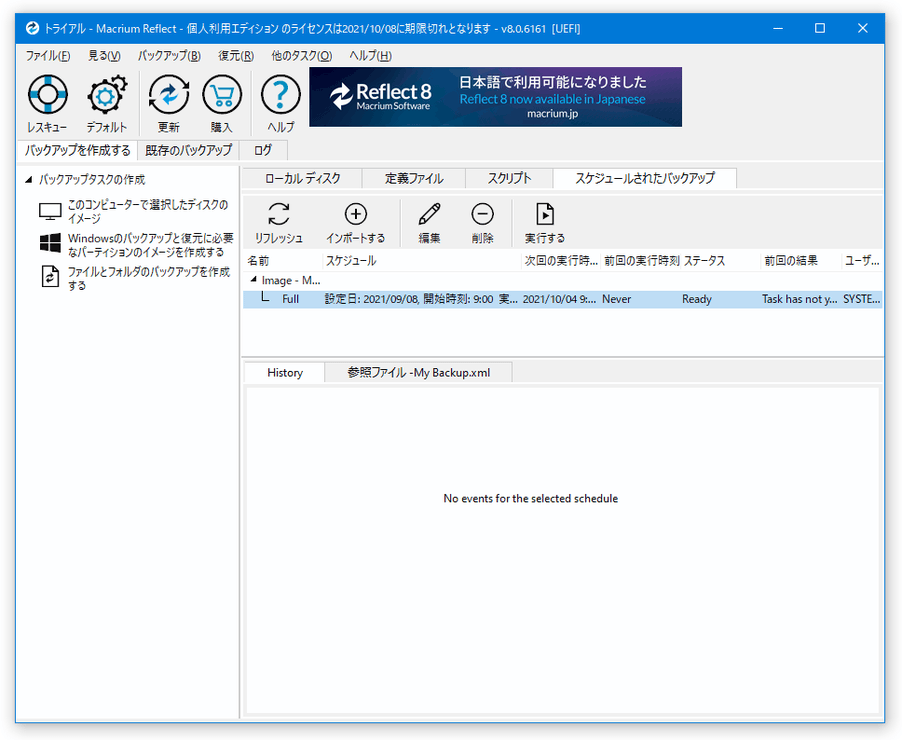Screen dimensions: 902x740
Task: Click the monitor icon for disk image task
Action: click(x=50, y=211)
